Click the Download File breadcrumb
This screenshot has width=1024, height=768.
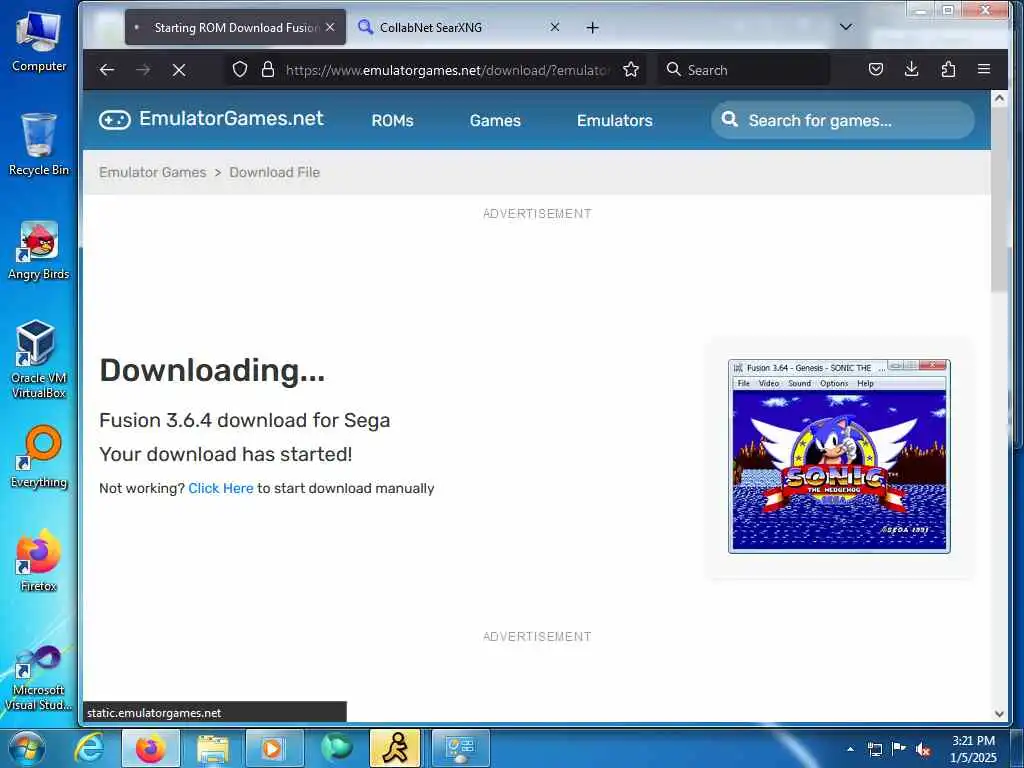pos(274,172)
